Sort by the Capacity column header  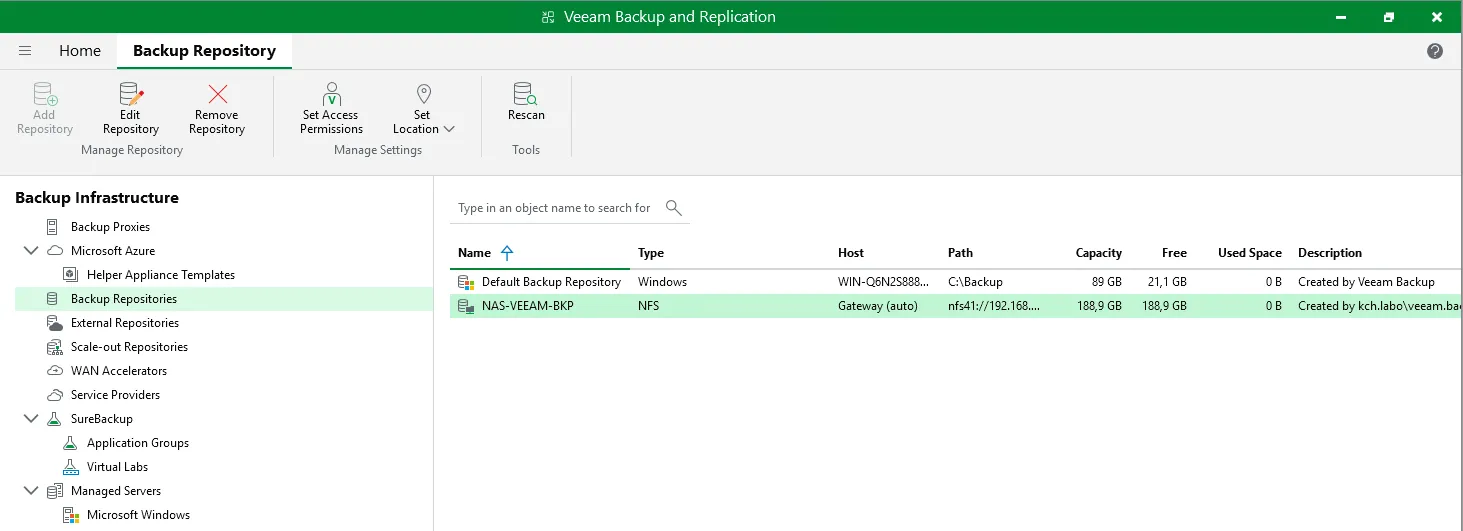pyautogui.click(x=1098, y=253)
